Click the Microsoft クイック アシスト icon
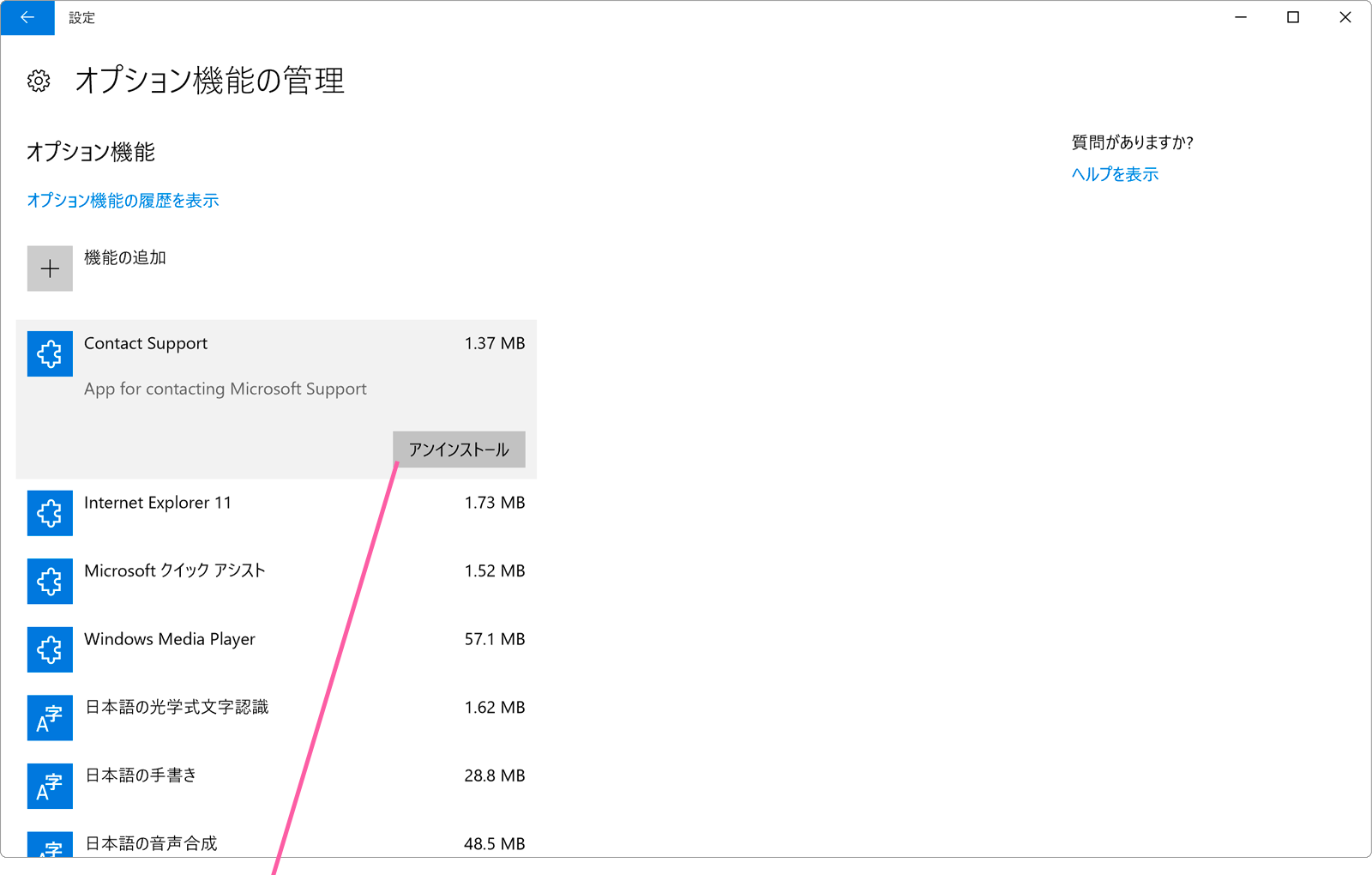 coord(50,582)
